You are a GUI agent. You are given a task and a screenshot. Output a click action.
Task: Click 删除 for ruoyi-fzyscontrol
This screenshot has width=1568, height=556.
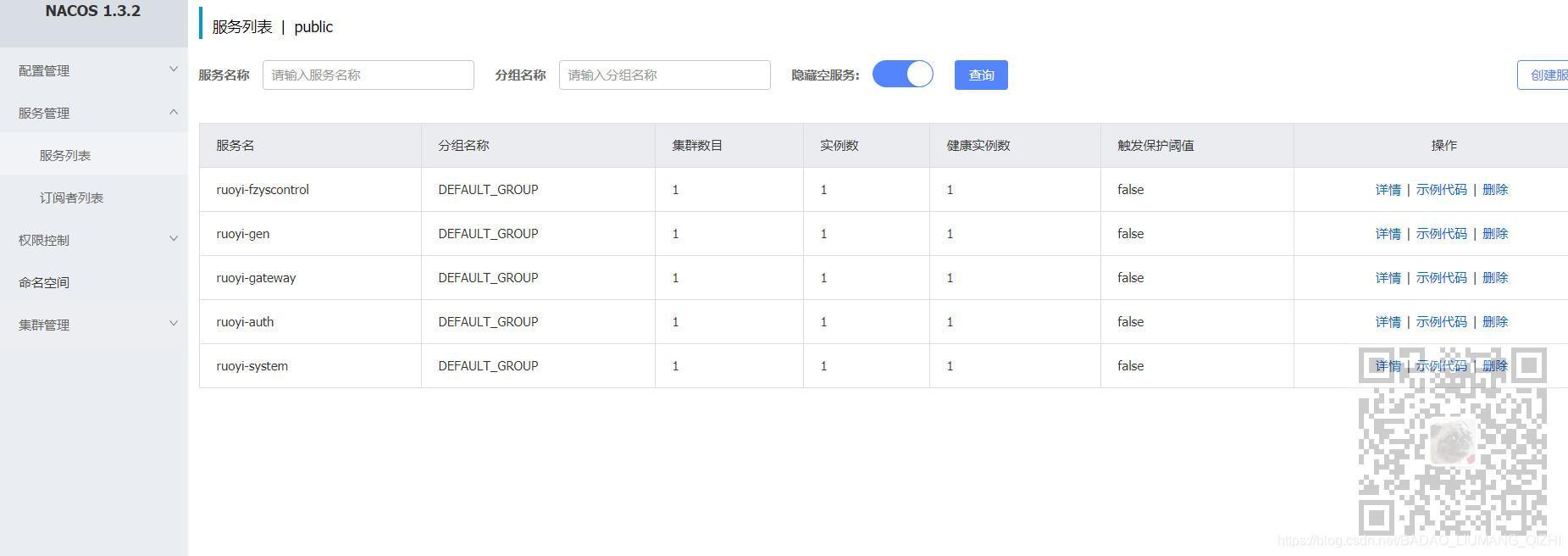[x=1495, y=190]
